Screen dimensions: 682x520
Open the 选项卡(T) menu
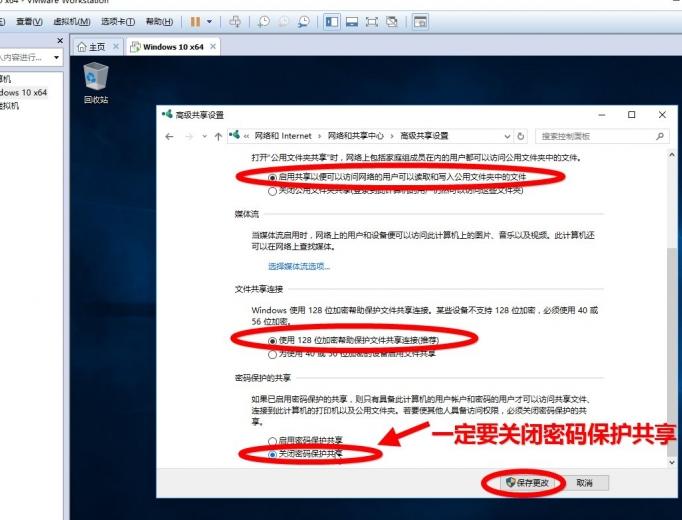[x=117, y=21]
